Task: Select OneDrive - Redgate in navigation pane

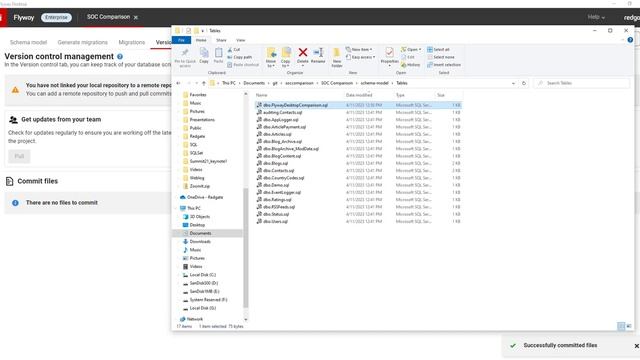Action: [205, 197]
